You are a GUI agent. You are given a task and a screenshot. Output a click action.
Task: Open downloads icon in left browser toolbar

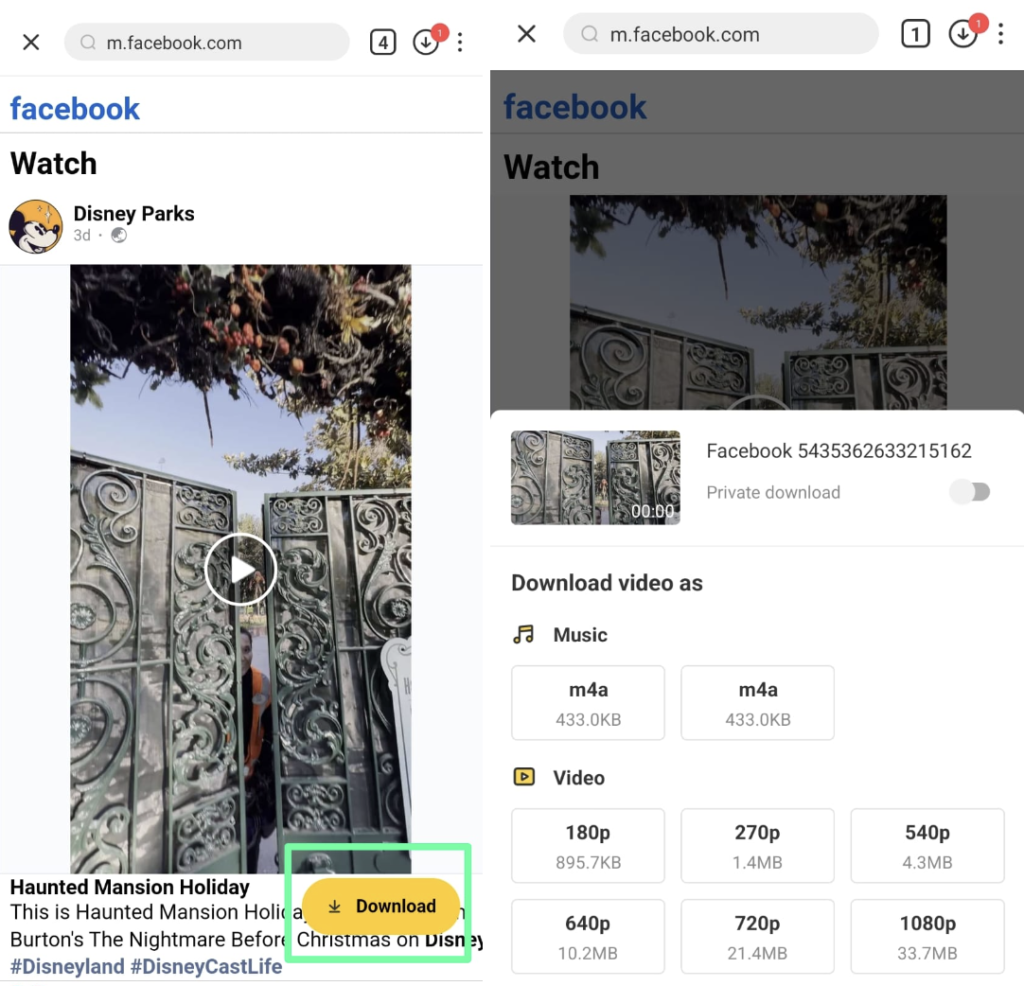pyautogui.click(x=426, y=42)
